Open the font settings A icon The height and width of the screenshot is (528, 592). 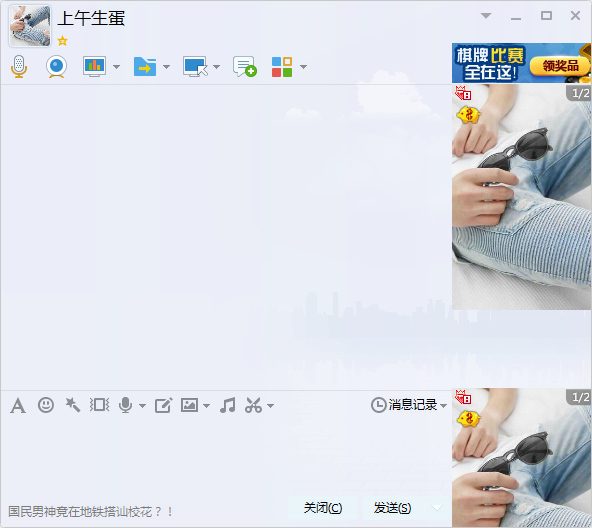point(18,406)
